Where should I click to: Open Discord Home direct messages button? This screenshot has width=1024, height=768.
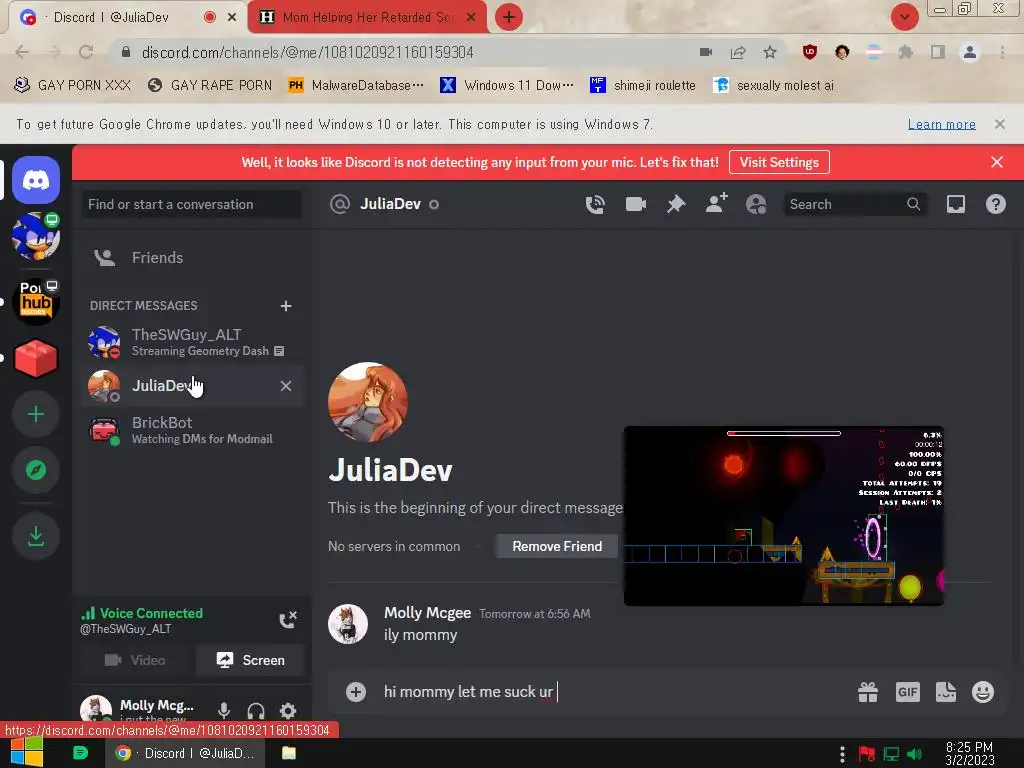click(36, 180)
